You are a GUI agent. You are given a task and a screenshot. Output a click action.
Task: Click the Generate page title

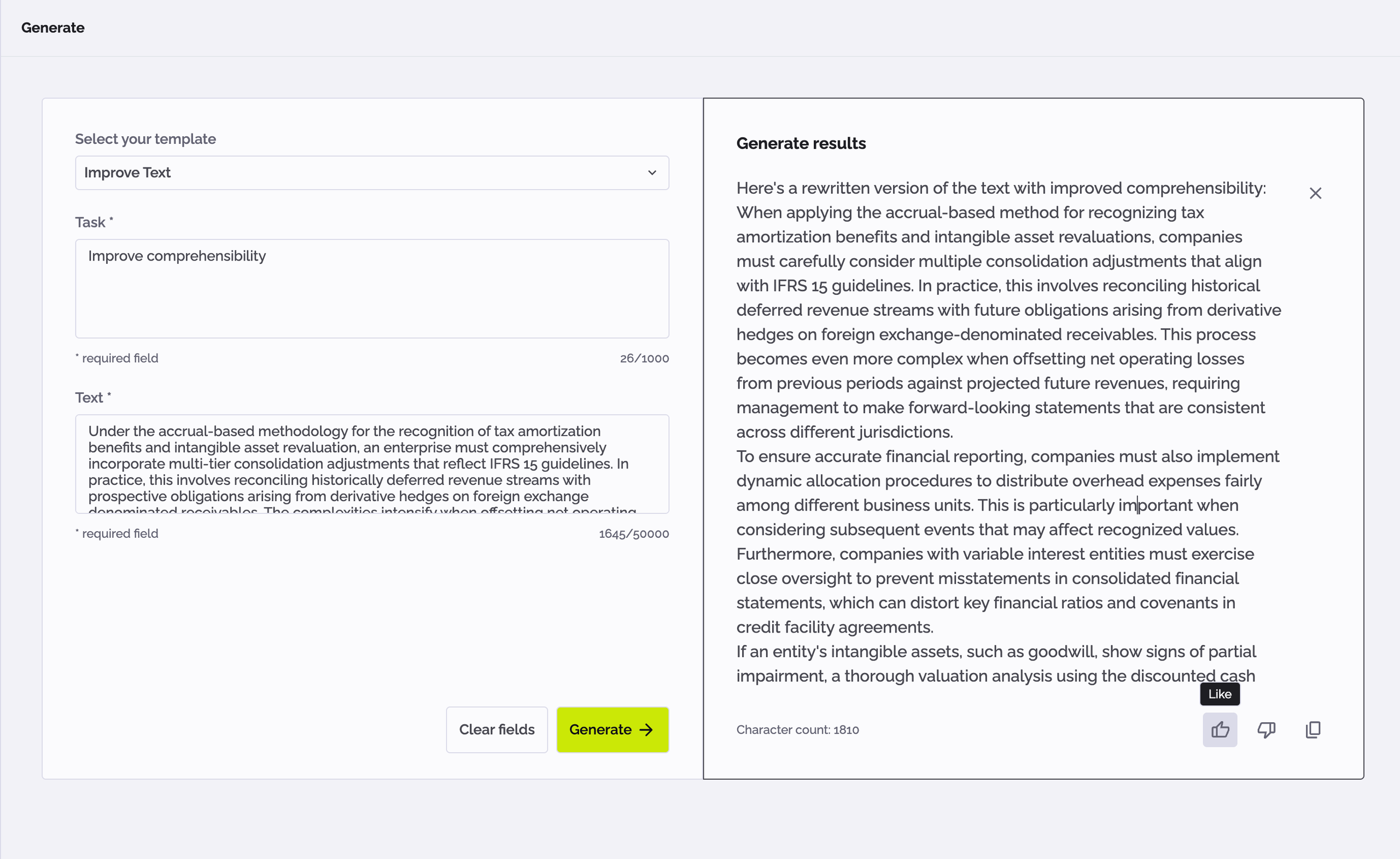coord(52,27)
